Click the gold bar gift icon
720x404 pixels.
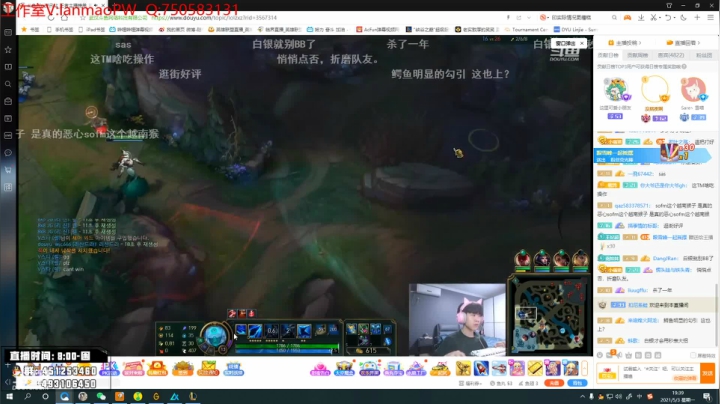(535, 368)
